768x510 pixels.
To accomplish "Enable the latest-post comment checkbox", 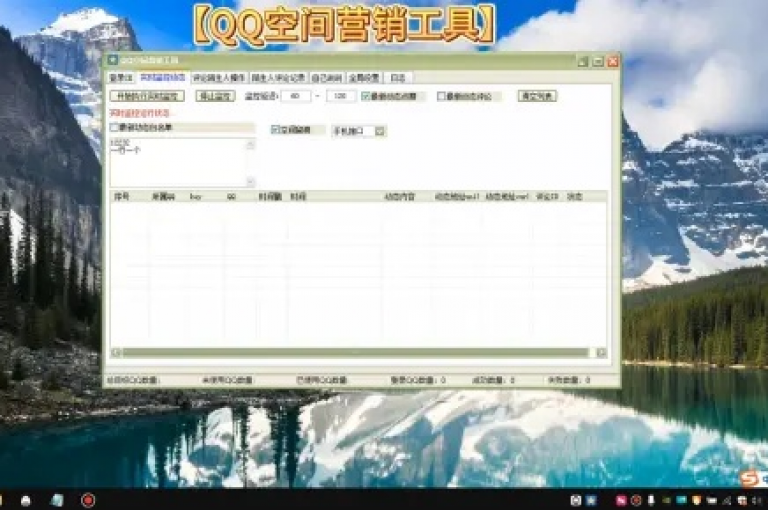I will [x=441, y=96].
